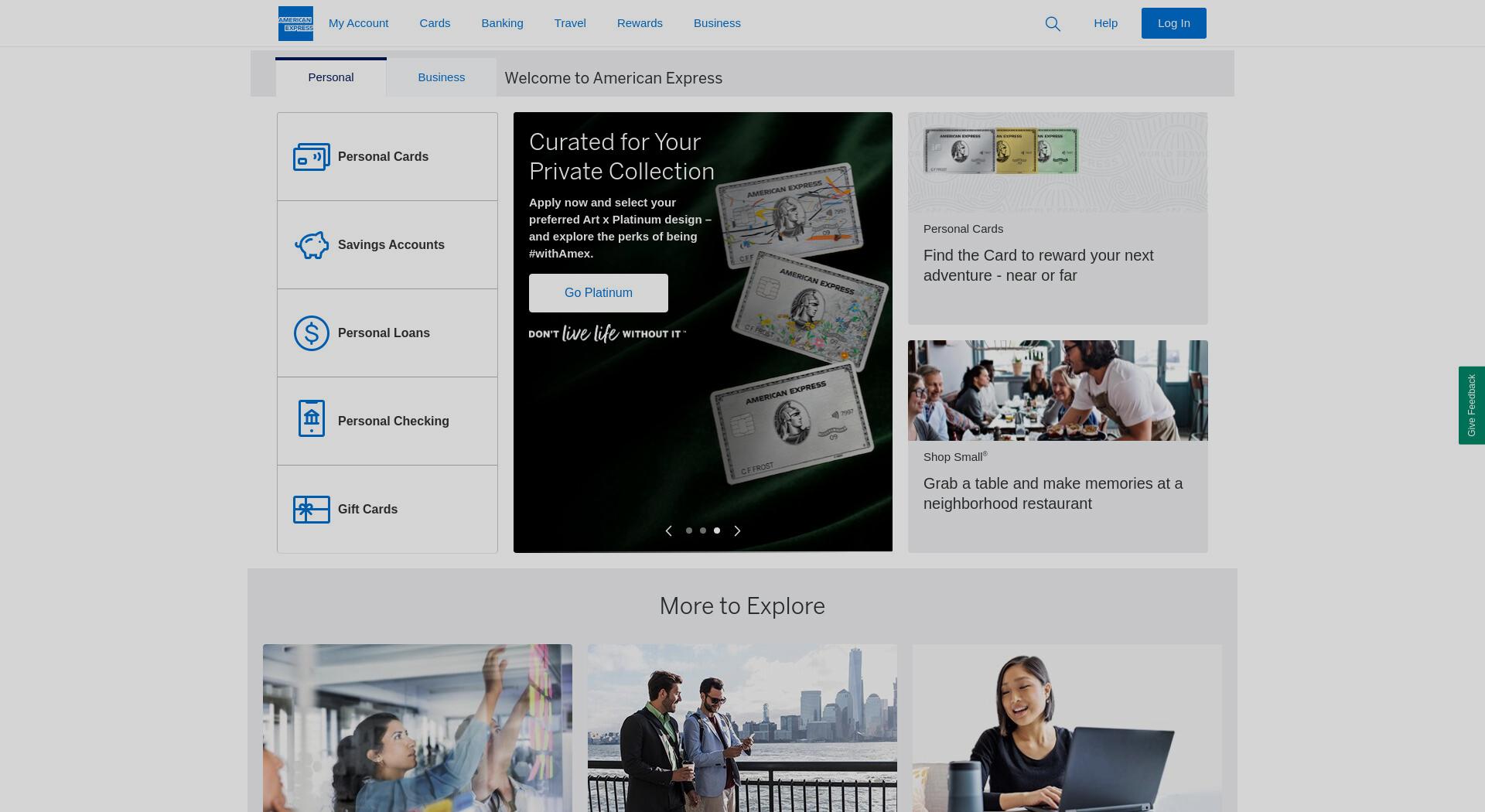Open the Travel menu
The image size is (1485, 812).
(570, 23)
